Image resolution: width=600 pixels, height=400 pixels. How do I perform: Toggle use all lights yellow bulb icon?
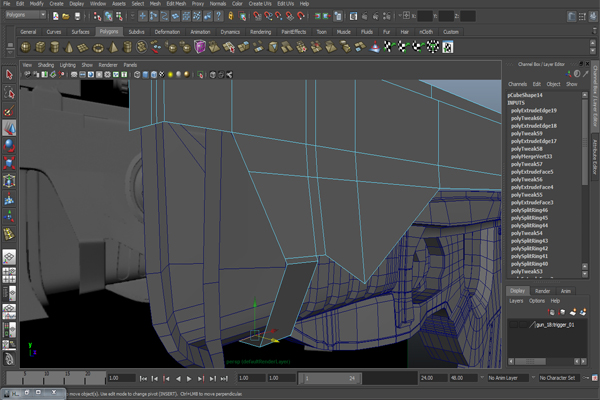point(170,75)
